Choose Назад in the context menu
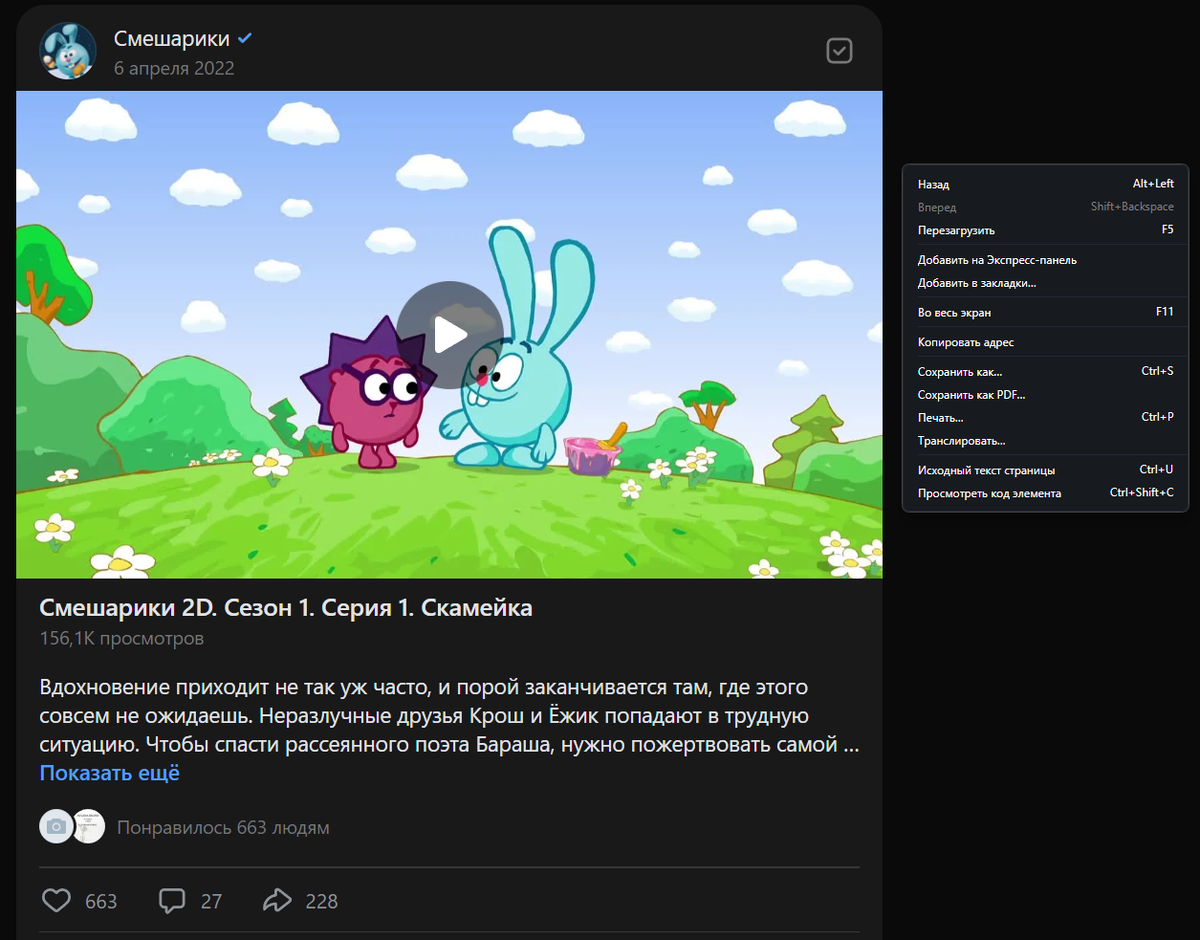This screenshot has height=940, width=1200. click(x=1046, y=184)
